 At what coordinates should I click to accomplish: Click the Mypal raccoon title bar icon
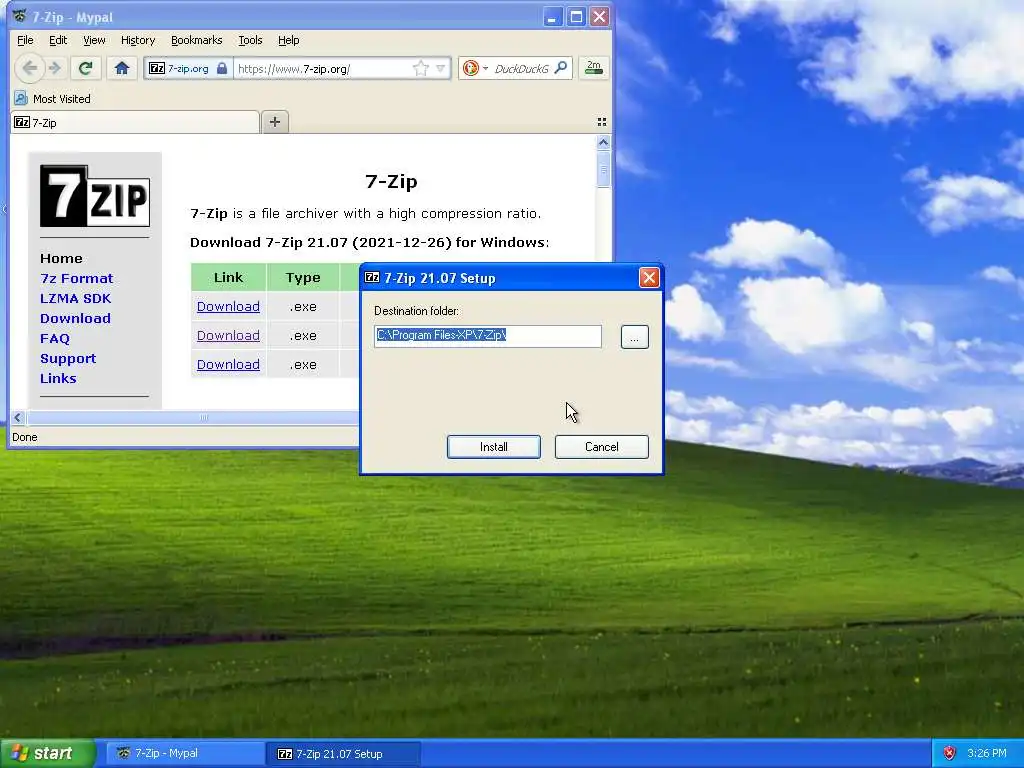coord(20,16)
